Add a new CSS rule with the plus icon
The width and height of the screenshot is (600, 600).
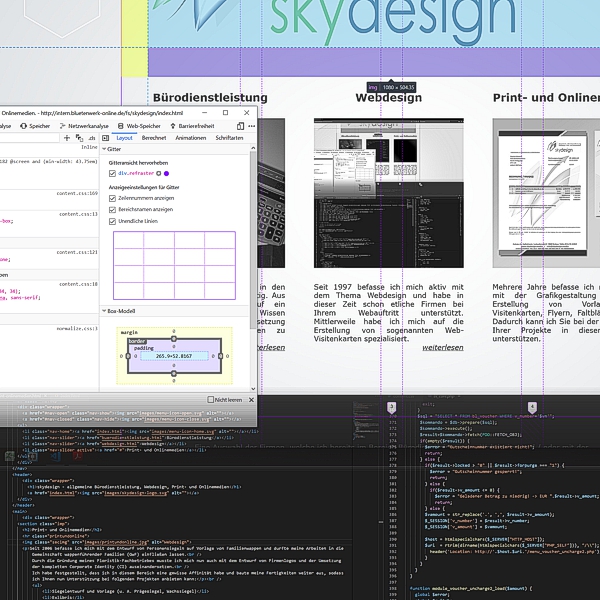click(x=67, y=138)
